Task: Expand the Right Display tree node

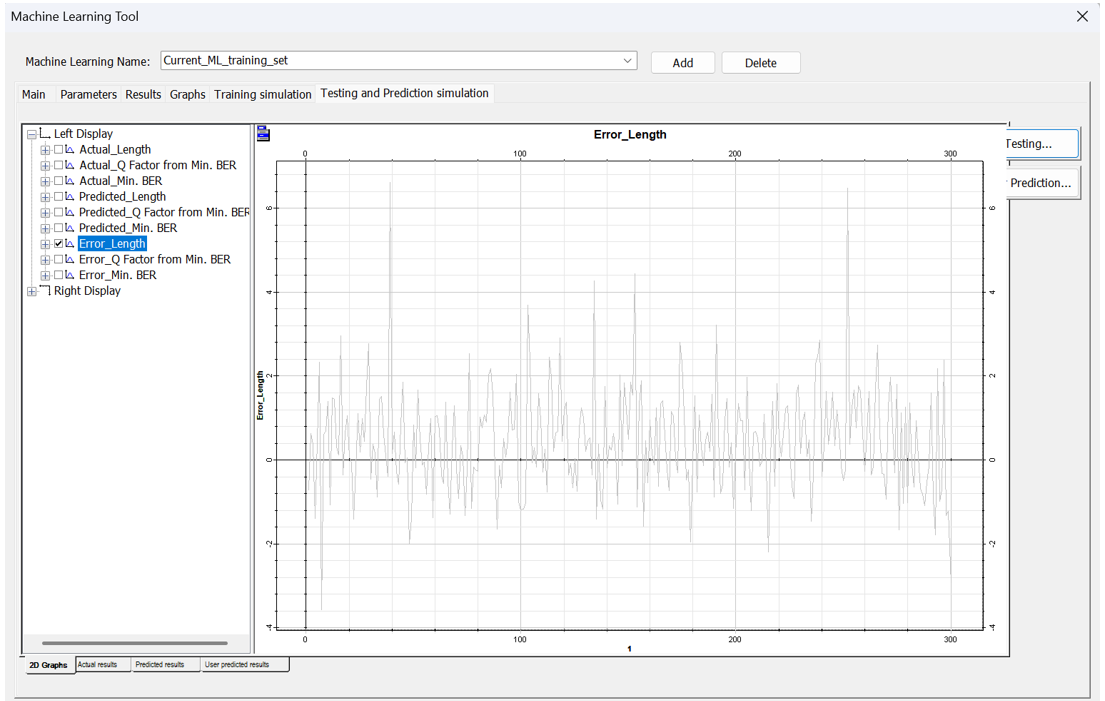Action: click(32, 292)
